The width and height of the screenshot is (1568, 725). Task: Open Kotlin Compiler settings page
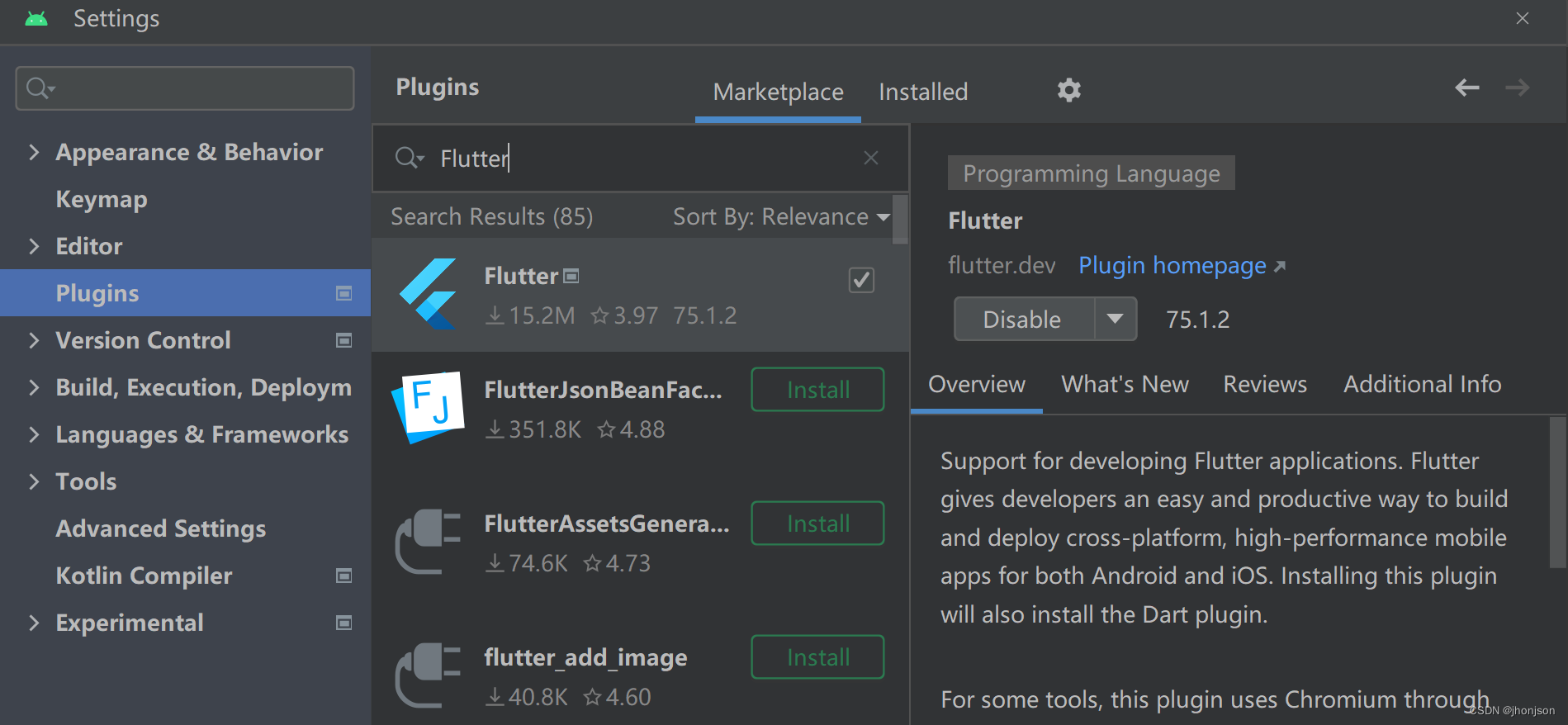pyautogui.click(x=144, y=576)
